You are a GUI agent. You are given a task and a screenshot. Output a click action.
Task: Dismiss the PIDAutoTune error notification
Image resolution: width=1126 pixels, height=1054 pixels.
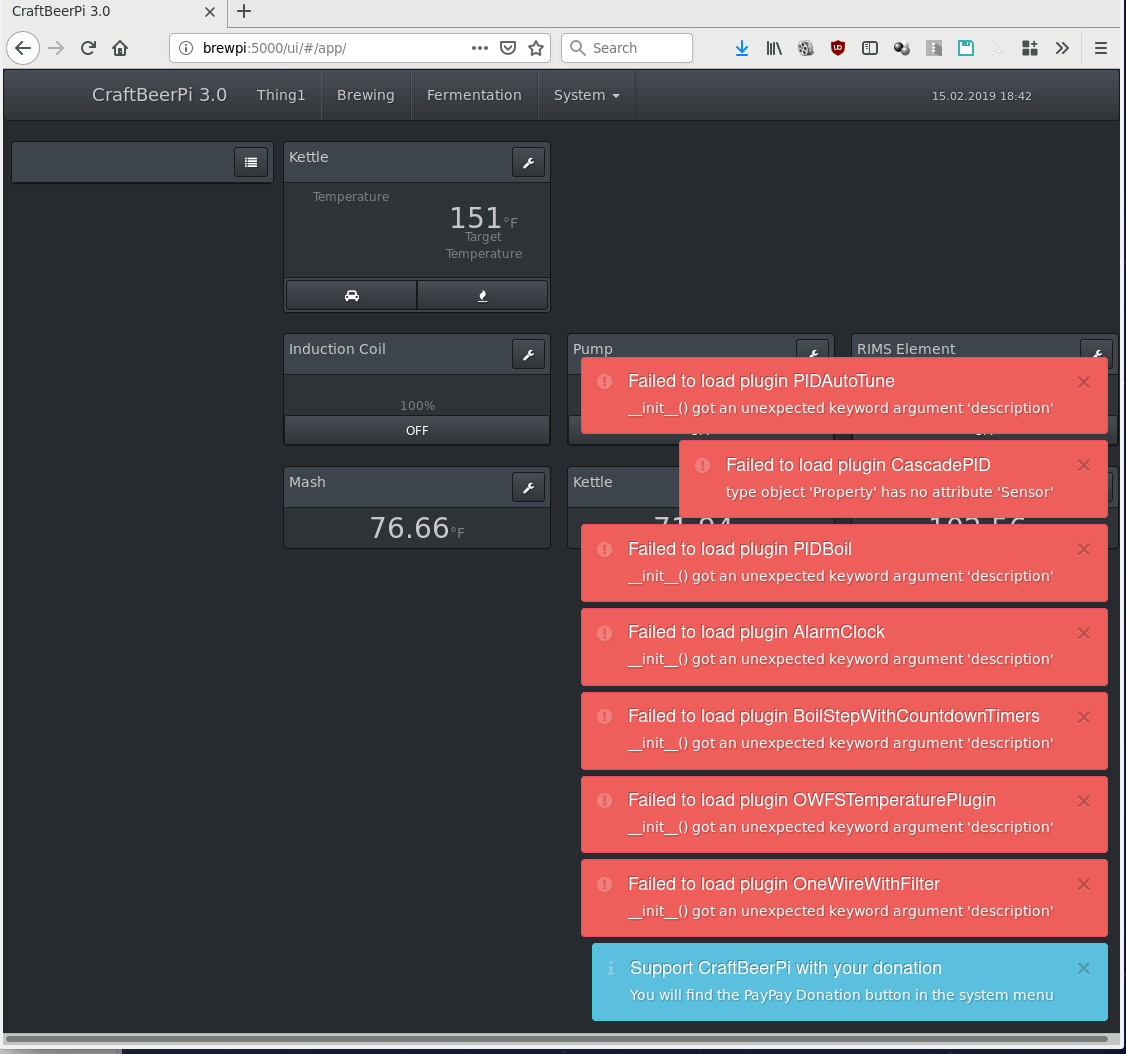[x=1084, y=382]
